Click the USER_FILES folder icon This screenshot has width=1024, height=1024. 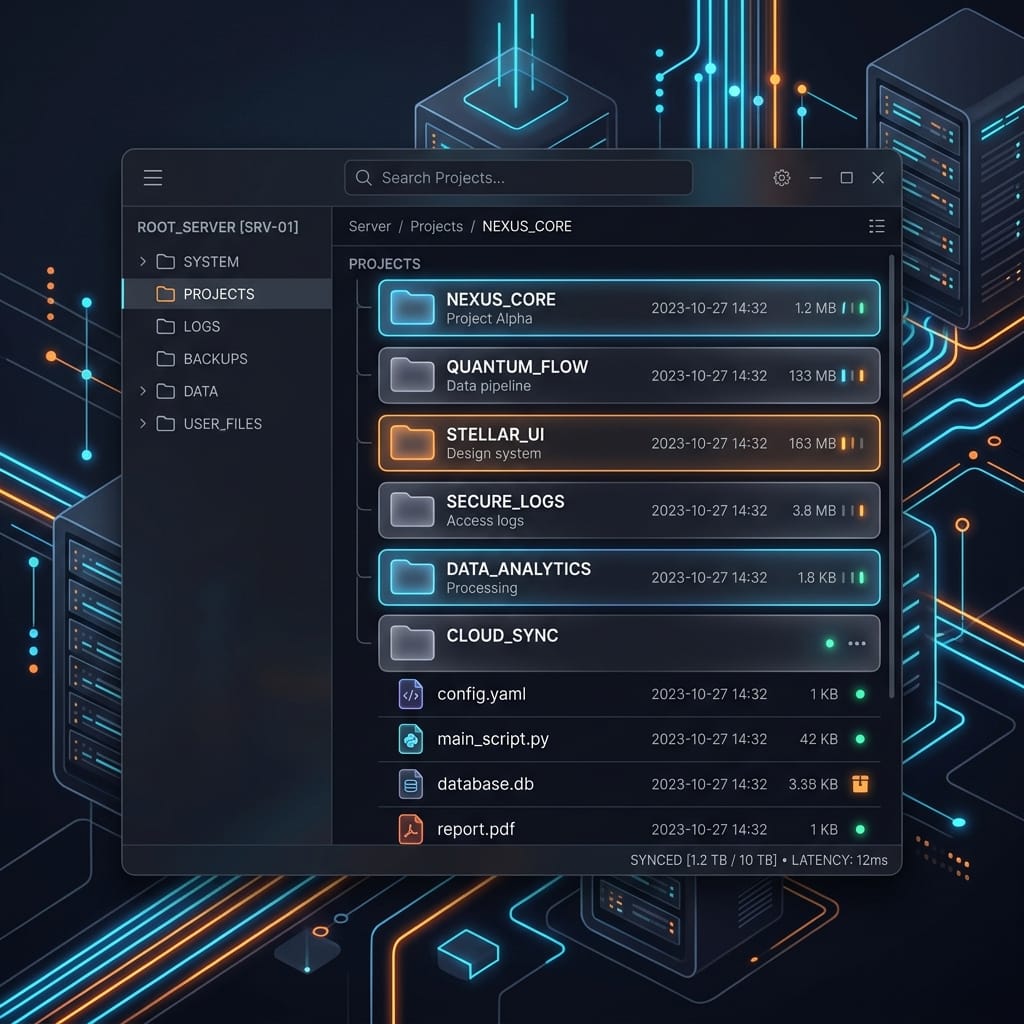[166, 423]
